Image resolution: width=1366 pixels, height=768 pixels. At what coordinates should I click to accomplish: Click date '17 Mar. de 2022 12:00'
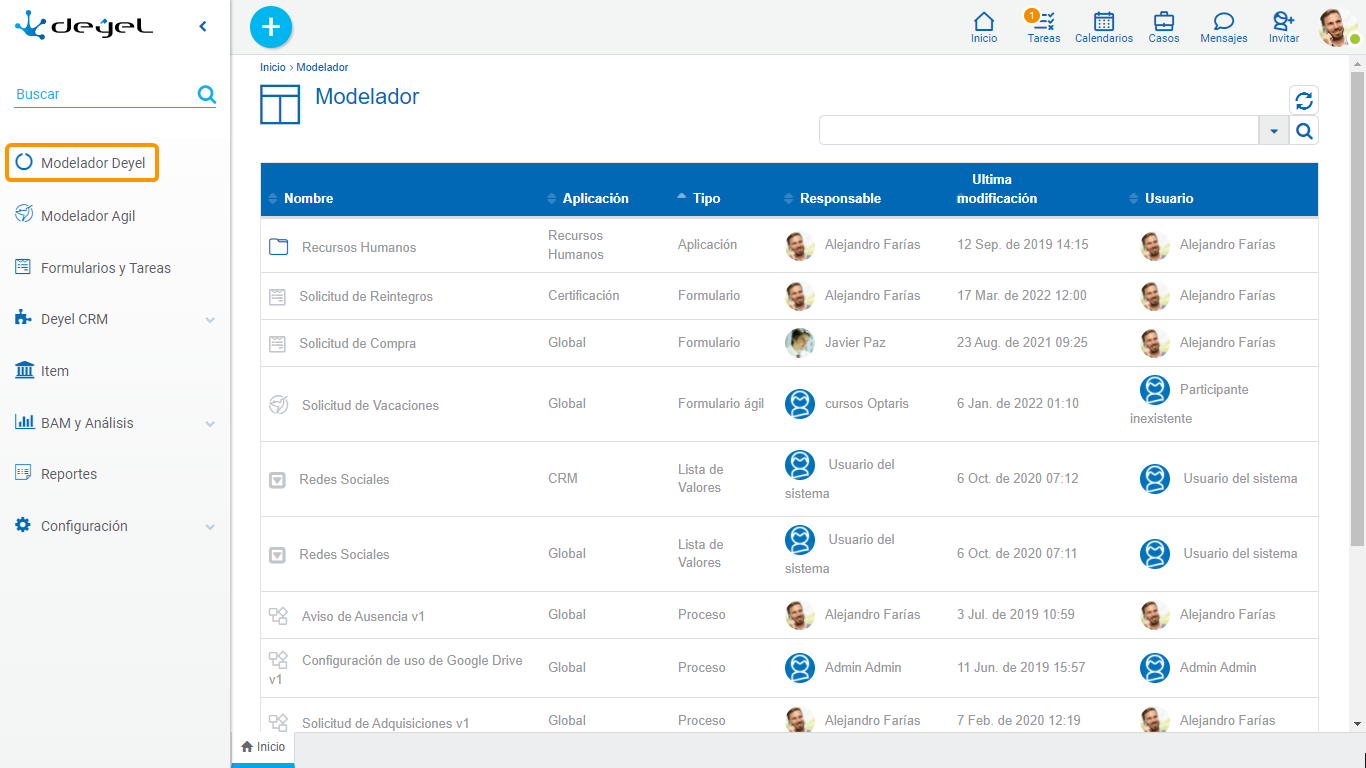(x=1022, y=295)
